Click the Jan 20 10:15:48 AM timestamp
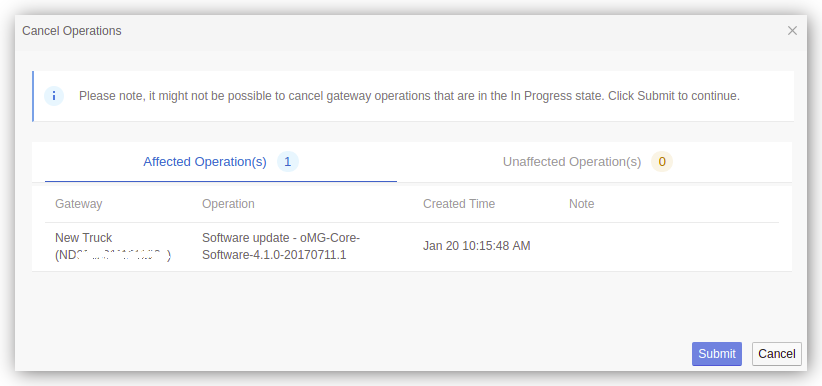The width and height of the screenshot is (822, 386). tap(477, 246)
